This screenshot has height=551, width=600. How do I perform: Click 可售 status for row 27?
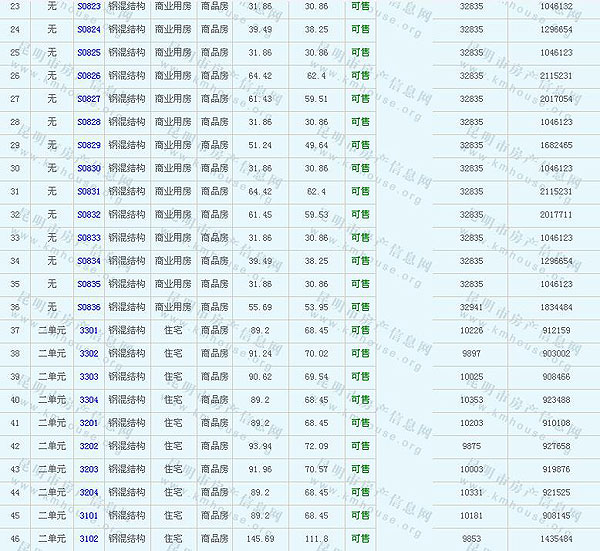click(x=360, y=99)
